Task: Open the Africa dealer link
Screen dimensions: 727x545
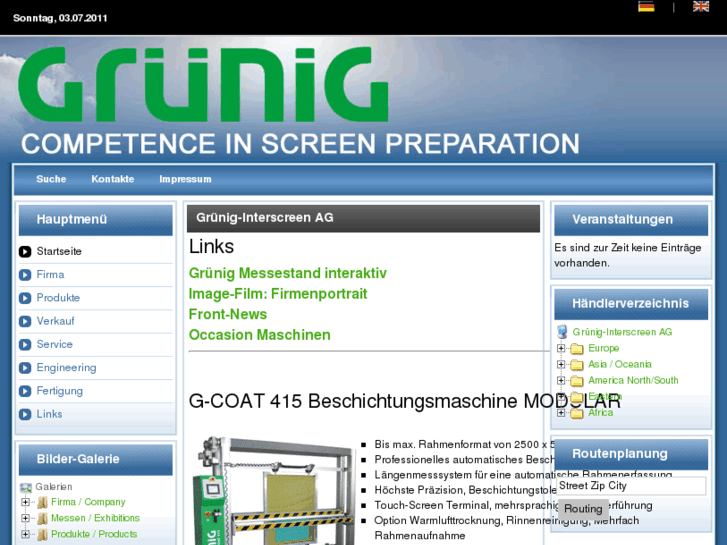Action: (600, 413)
